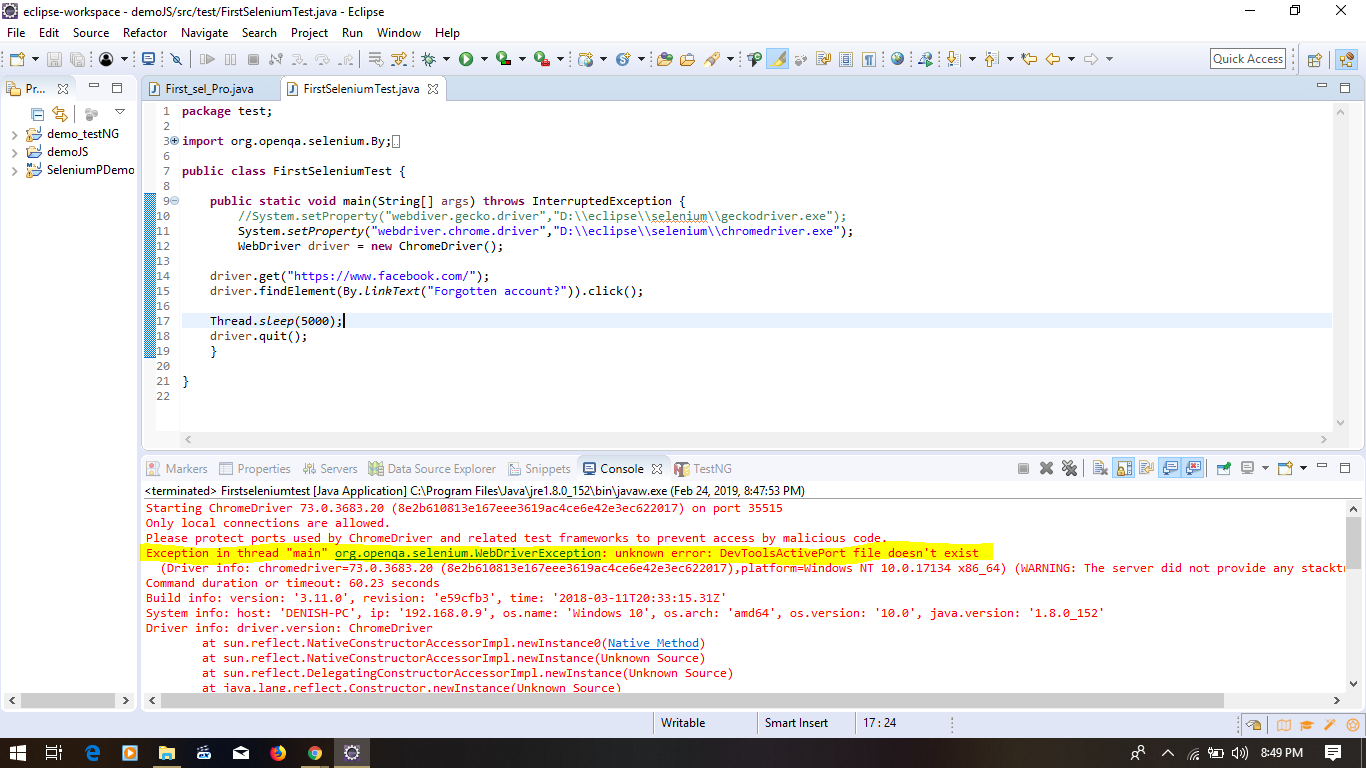Click the Debug bug icon
Image resolution: width=1366 pixels, height=768 pixels.
428,59
